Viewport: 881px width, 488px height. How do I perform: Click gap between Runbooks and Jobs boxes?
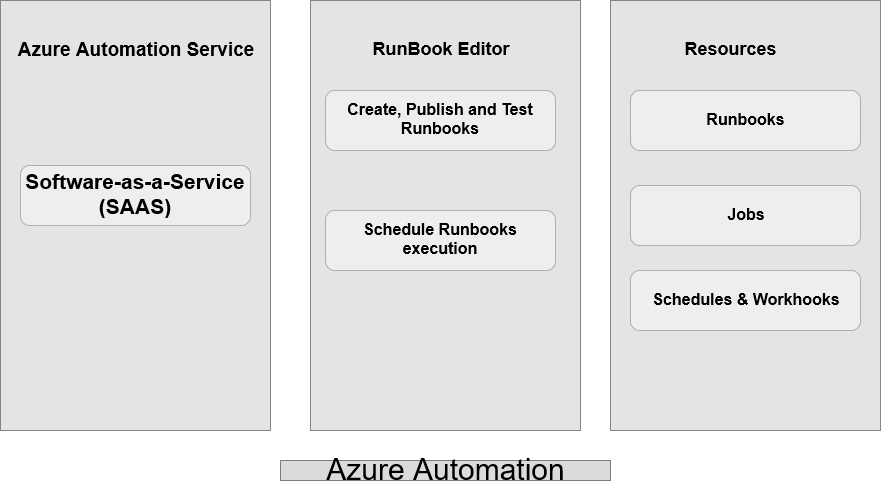point(745,168)
